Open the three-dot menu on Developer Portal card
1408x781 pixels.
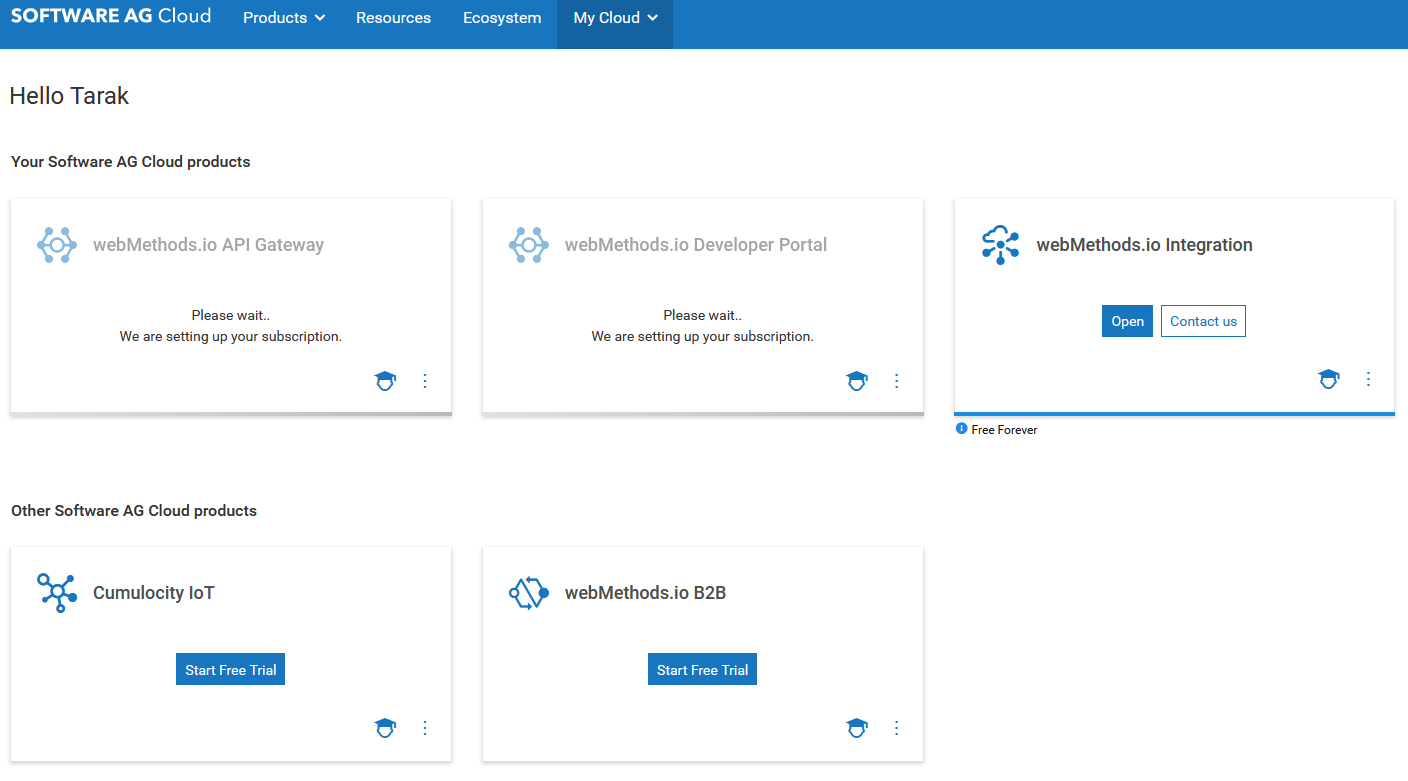pyautogui.click(x=896, y=381)
